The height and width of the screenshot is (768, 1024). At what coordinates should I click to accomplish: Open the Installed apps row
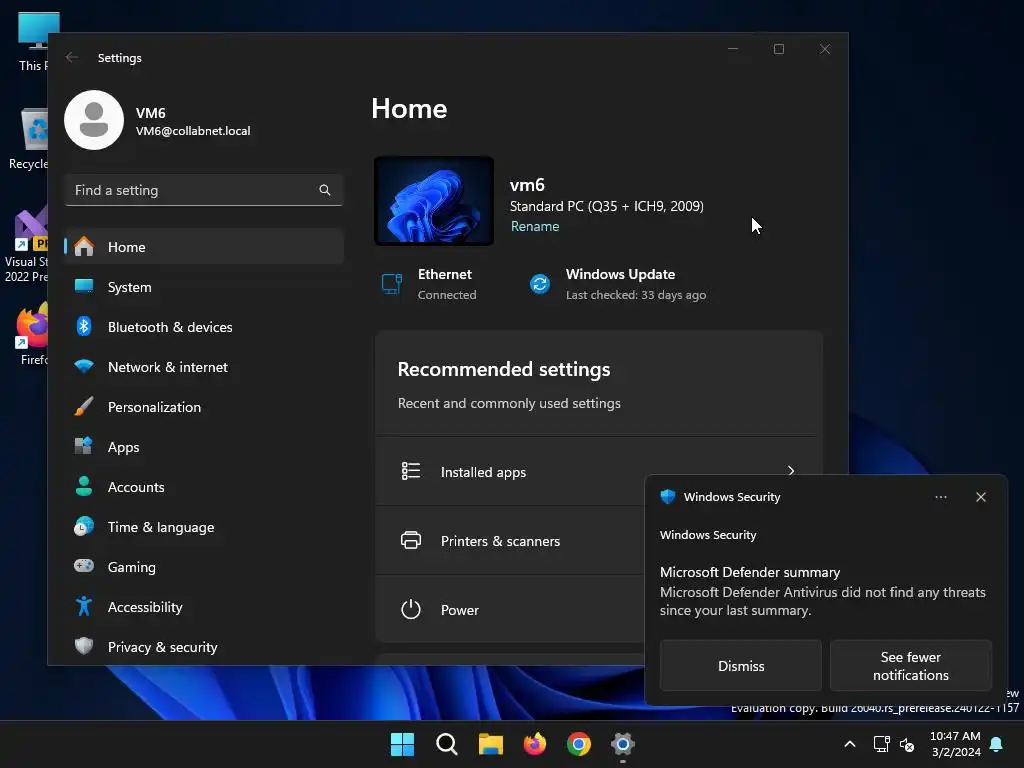tap(599, 472)
